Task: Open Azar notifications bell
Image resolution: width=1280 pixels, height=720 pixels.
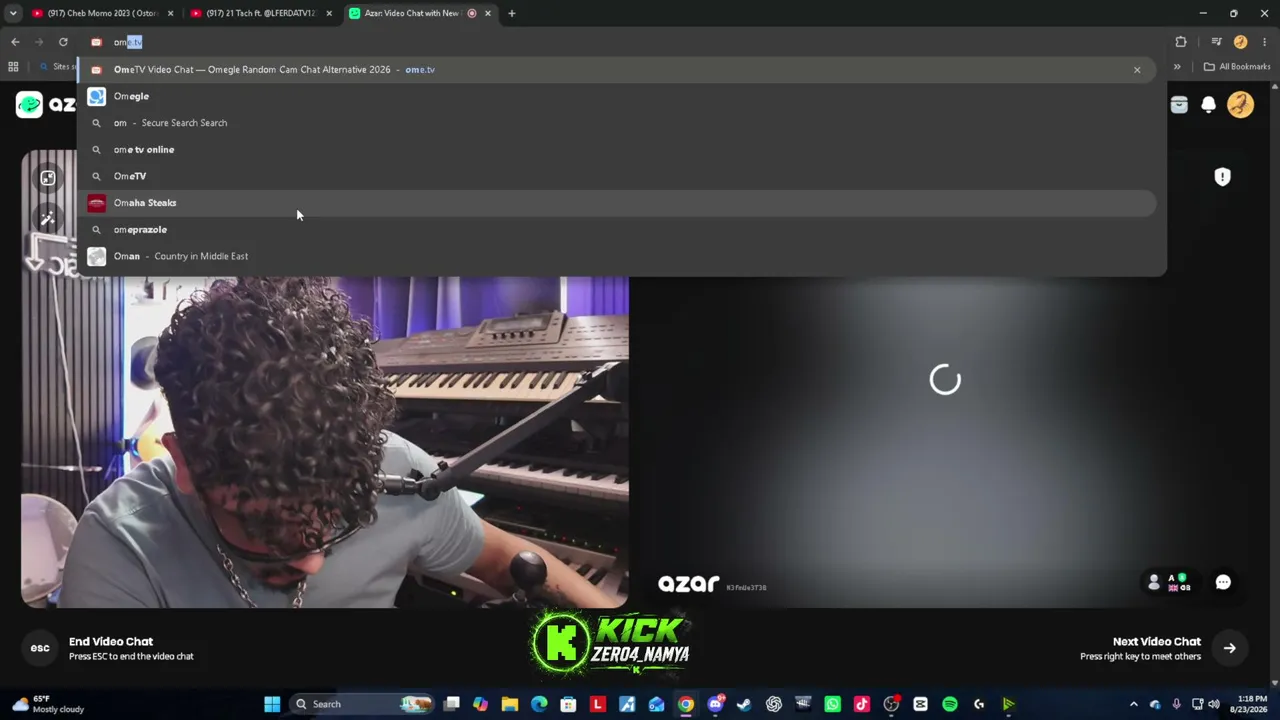Action: pyautogui.click(x=1208, y=105)
